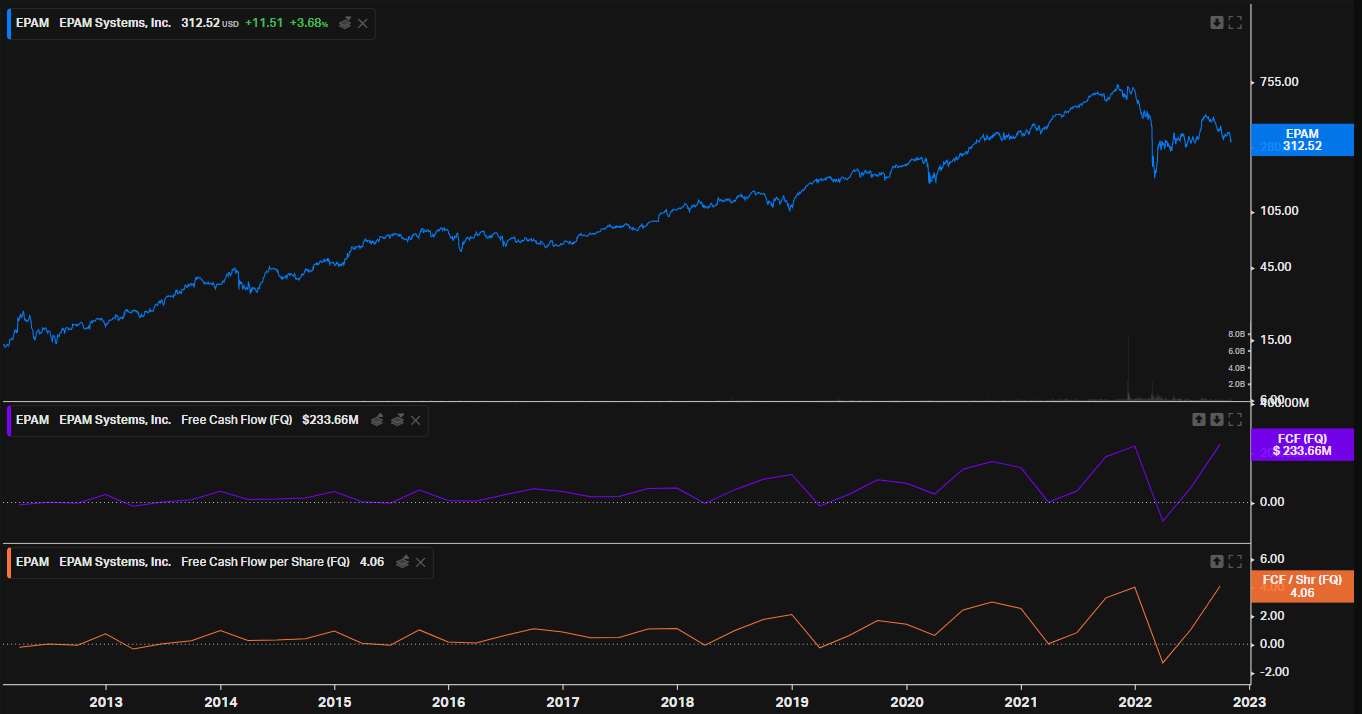
Task: Remove the Free Cash Flow per Share series
Action: [421, 562]
